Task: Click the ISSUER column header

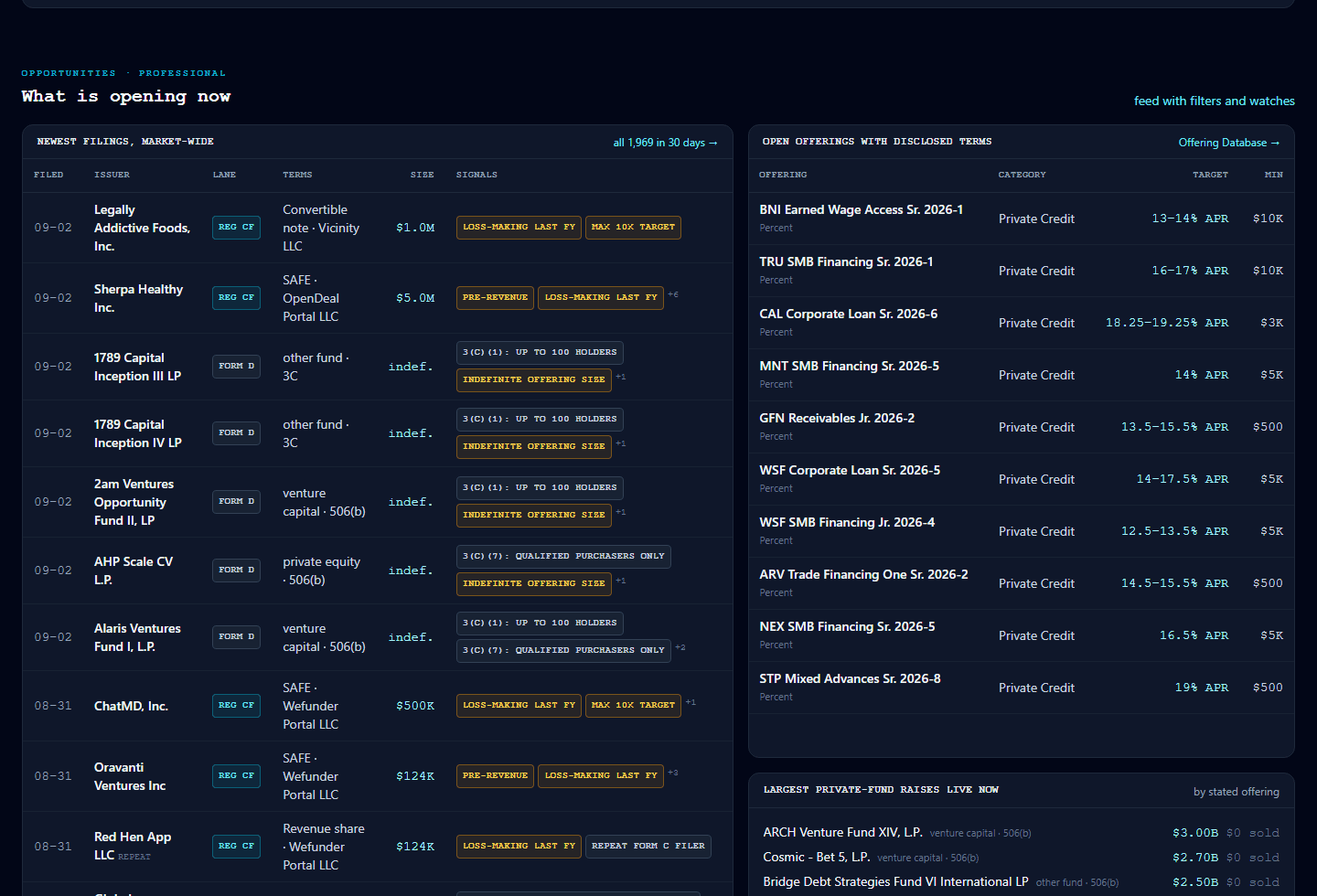Action: click(x=112, y=175)
